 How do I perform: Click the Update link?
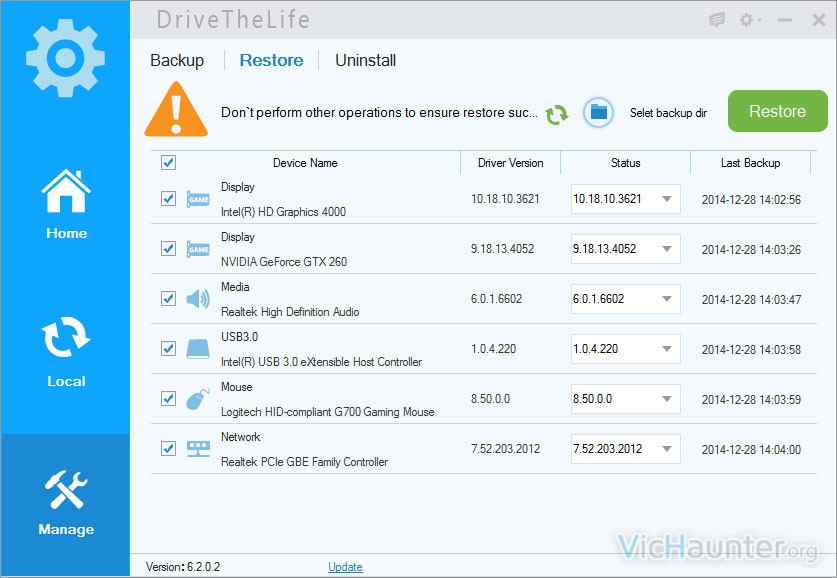pos(345,567)
